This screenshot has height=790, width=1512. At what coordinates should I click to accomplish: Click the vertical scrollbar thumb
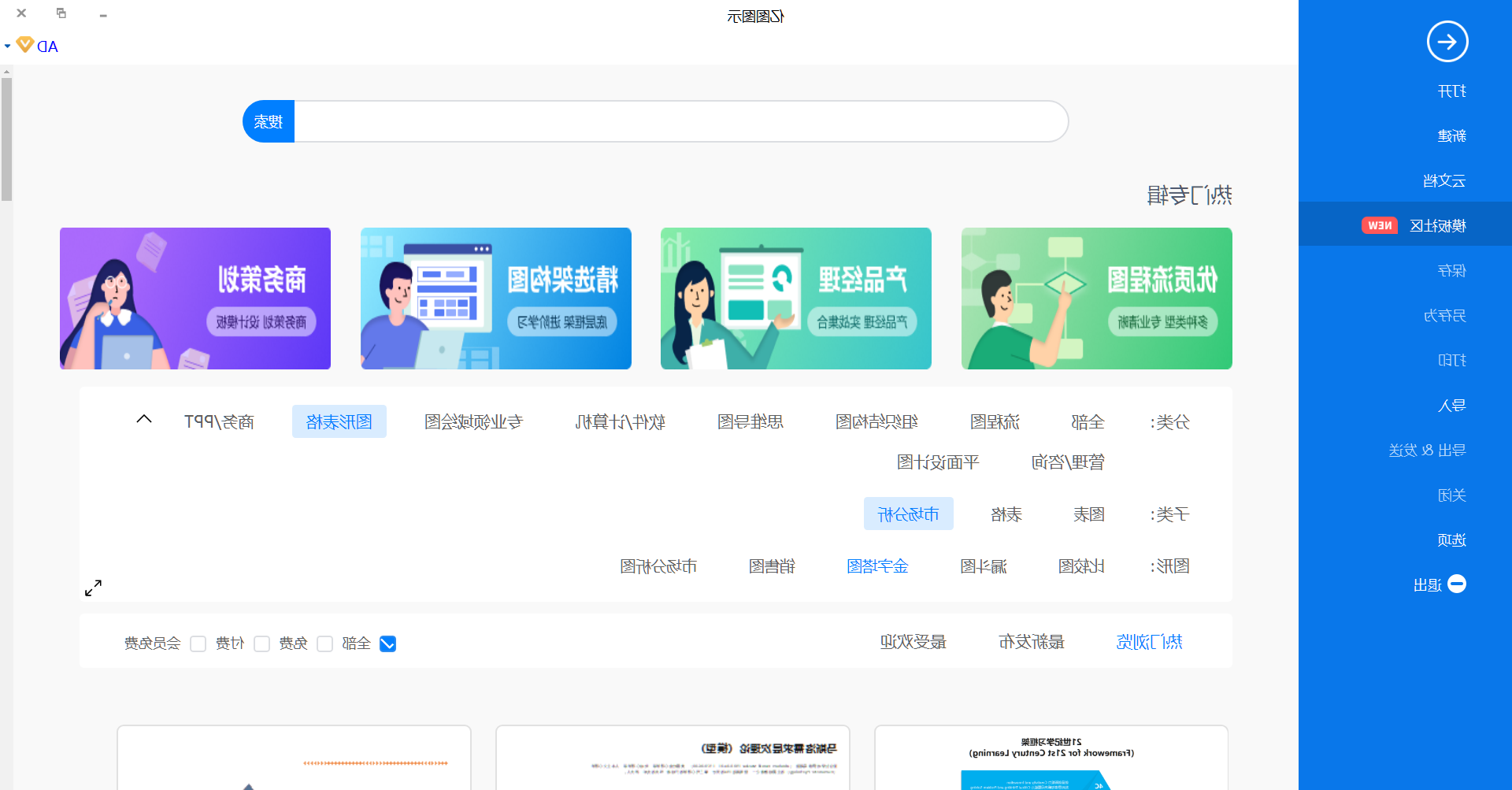(x=6, y=139)
